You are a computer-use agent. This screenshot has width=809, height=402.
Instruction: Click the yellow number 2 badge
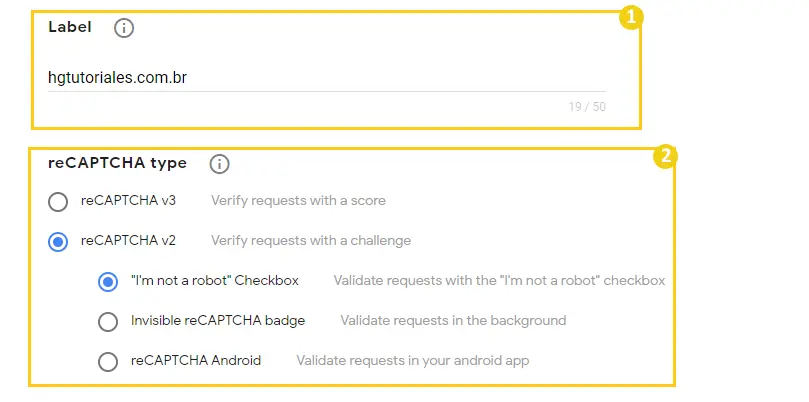(x=665, y=156)
